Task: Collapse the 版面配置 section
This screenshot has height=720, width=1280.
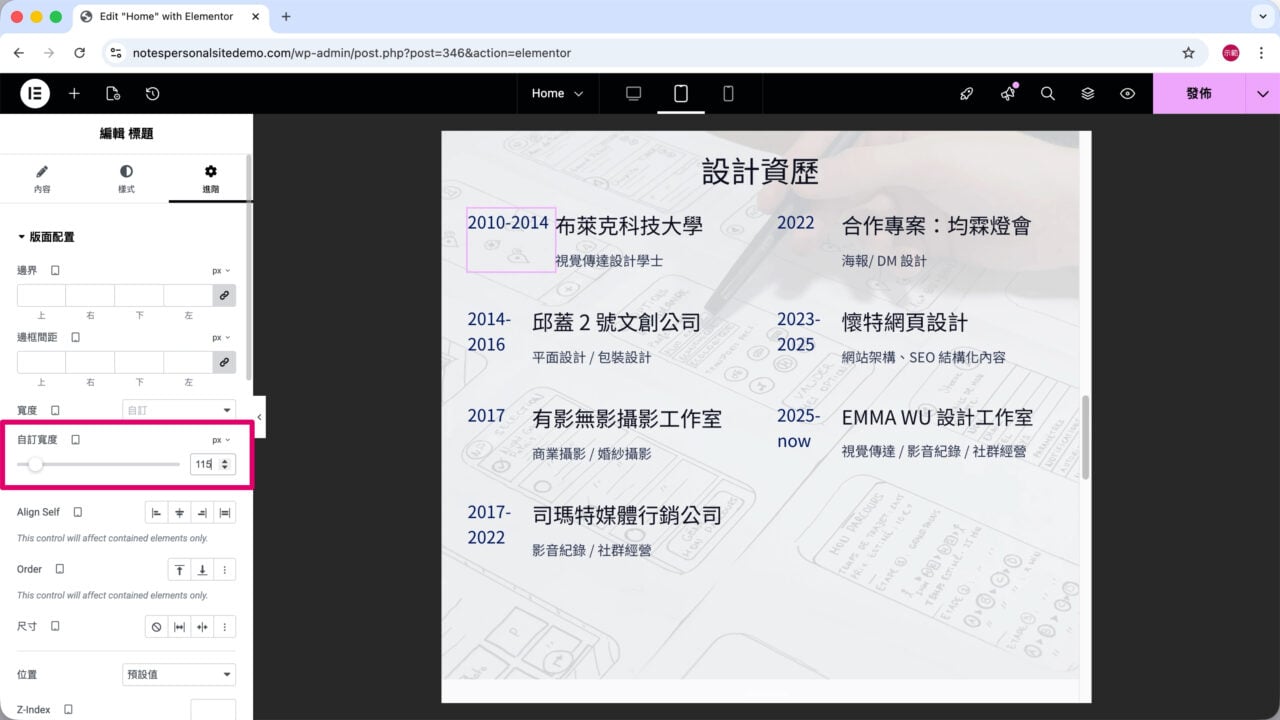Action: [46, 237]
